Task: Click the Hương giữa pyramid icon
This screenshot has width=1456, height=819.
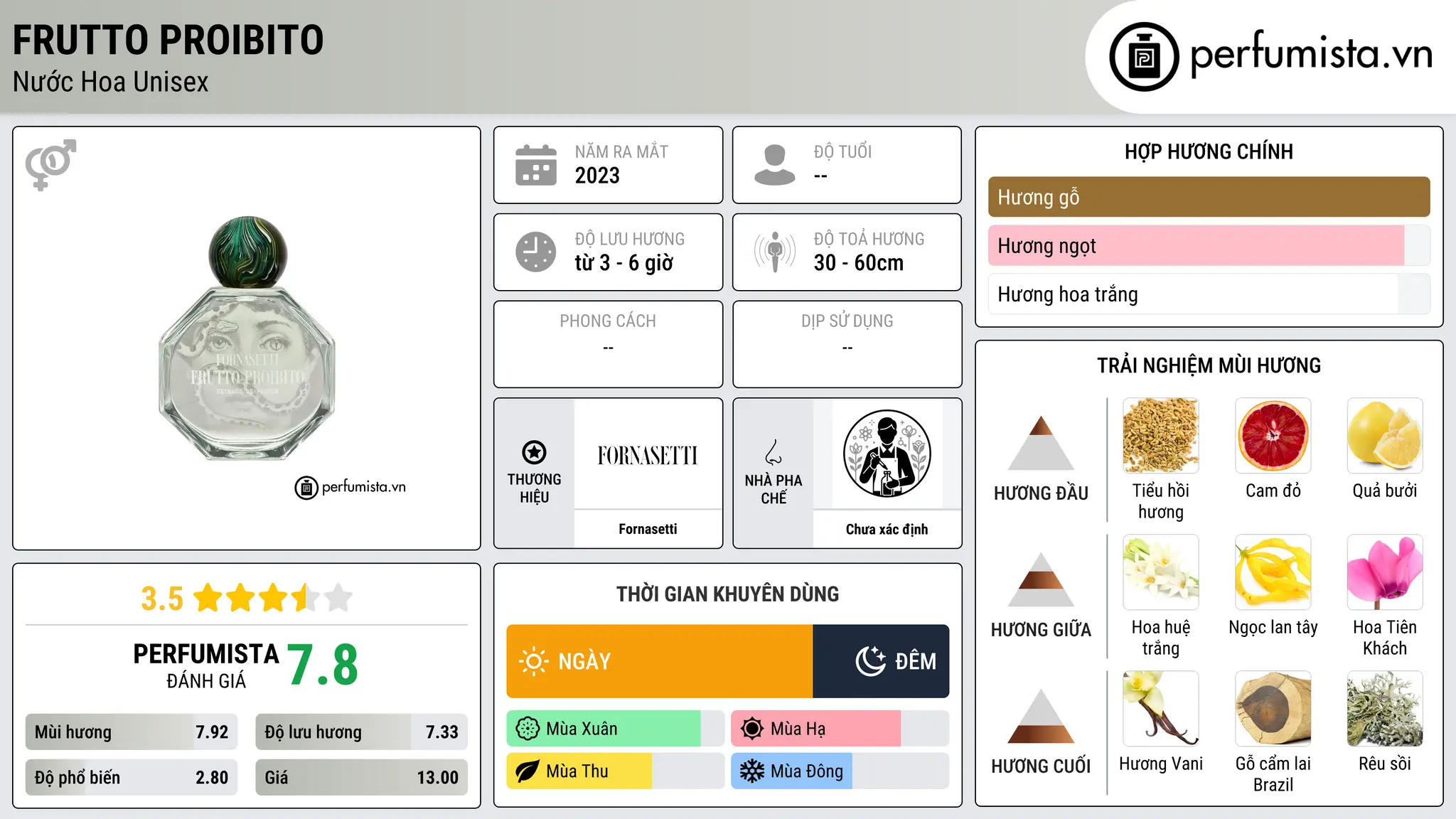Action: point(1041,579)
